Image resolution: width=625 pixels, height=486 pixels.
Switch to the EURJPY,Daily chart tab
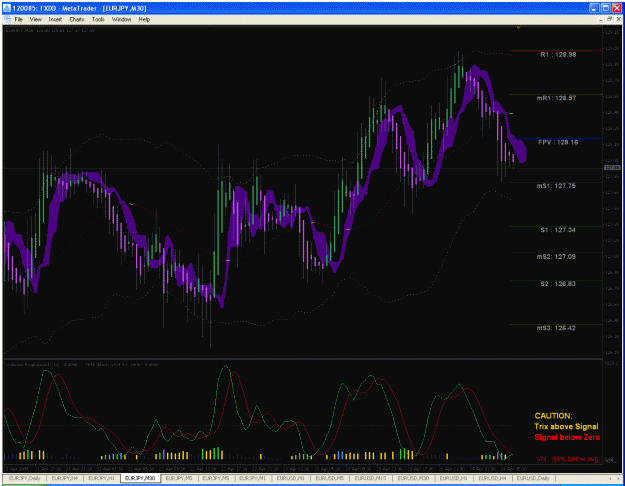click(25, 478)
